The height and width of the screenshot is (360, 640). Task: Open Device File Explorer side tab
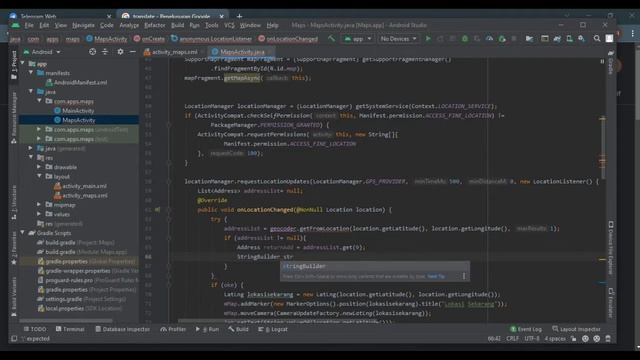(611, 248)
